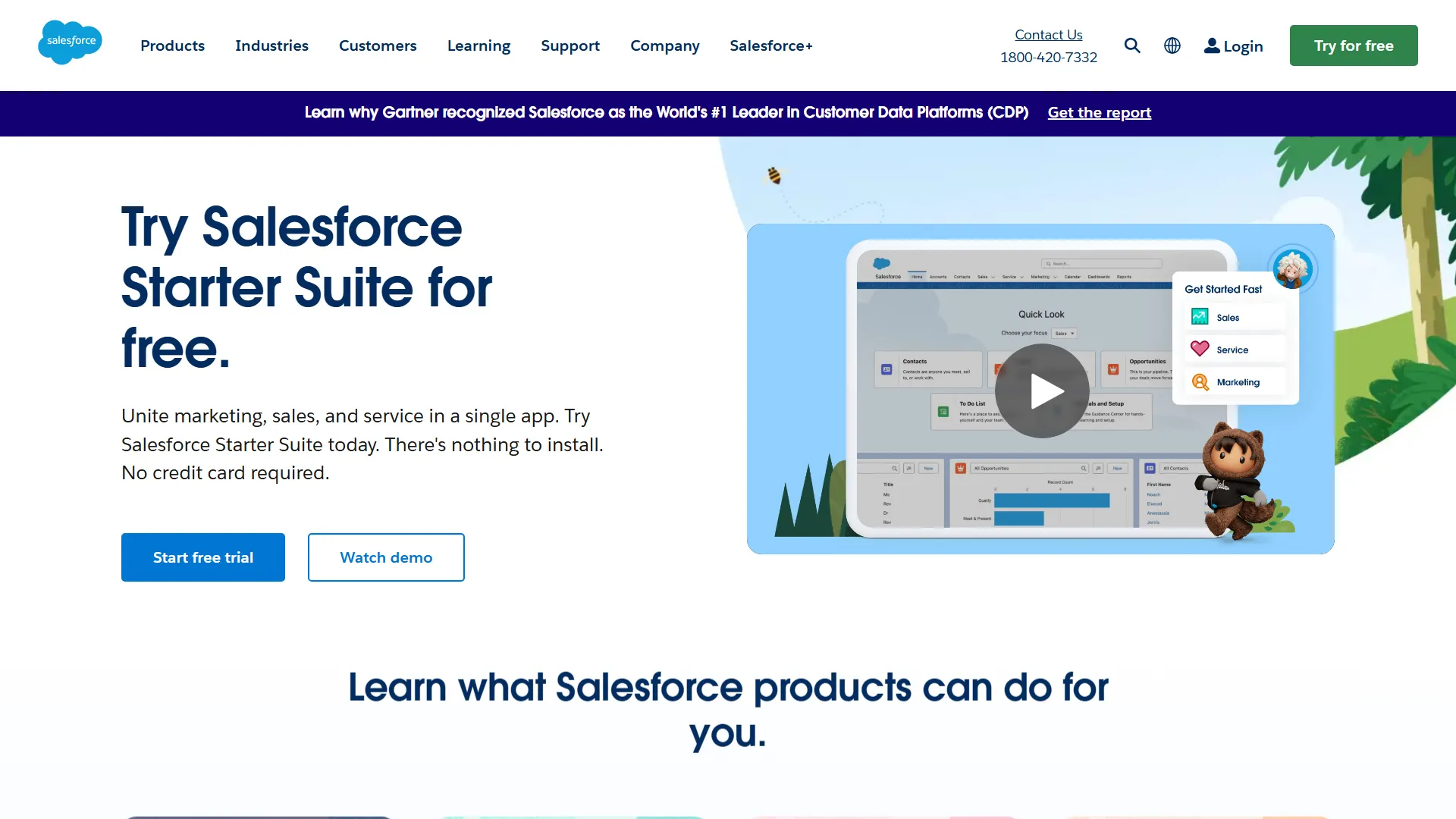Click the Login link text
The image size is (1456, 819).
click(1243, 46)
